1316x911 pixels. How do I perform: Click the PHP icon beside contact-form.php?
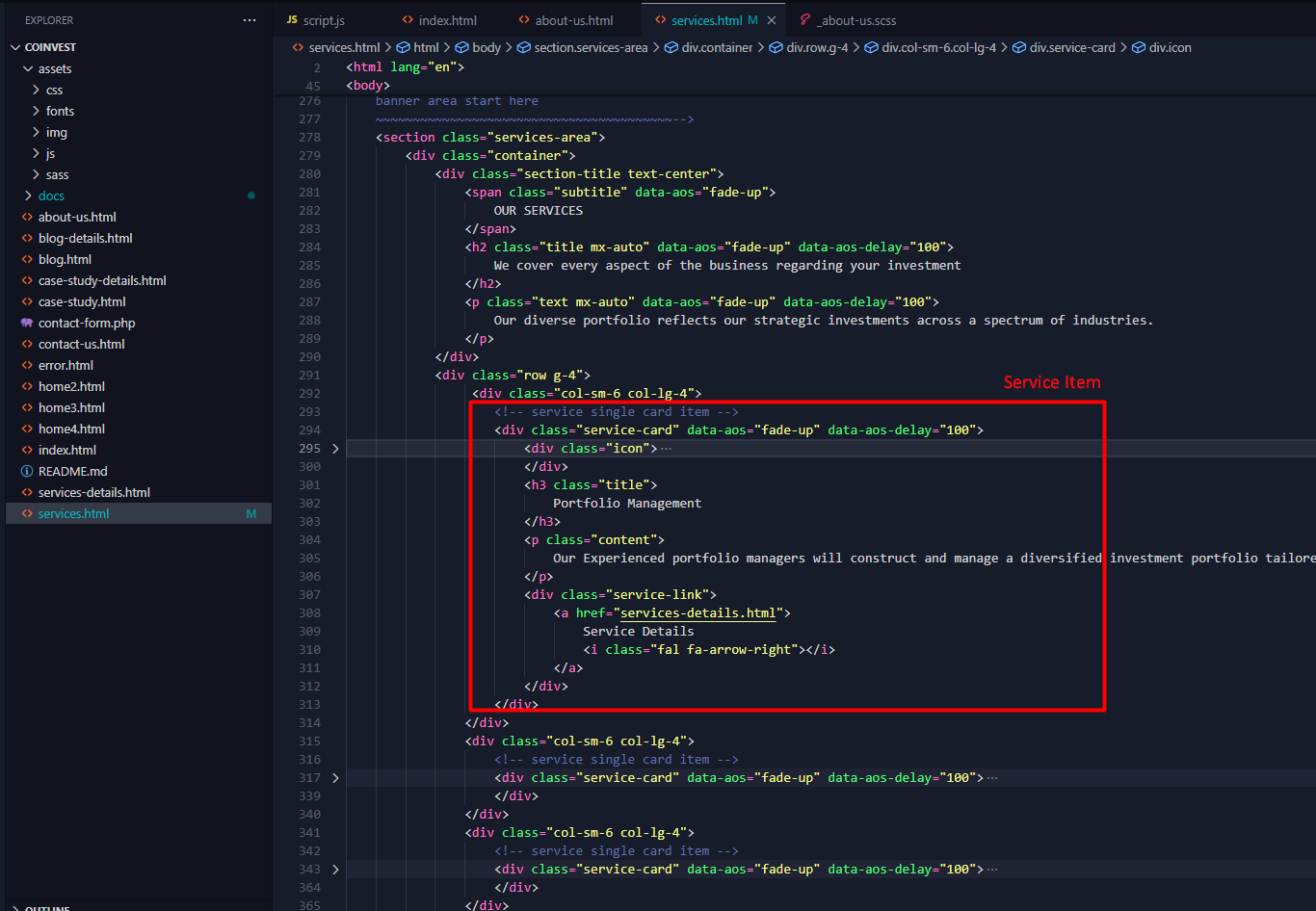tap(27, 323)
